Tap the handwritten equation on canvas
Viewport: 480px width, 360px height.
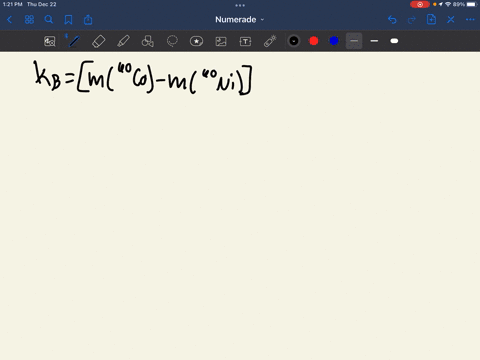point(143,77)
